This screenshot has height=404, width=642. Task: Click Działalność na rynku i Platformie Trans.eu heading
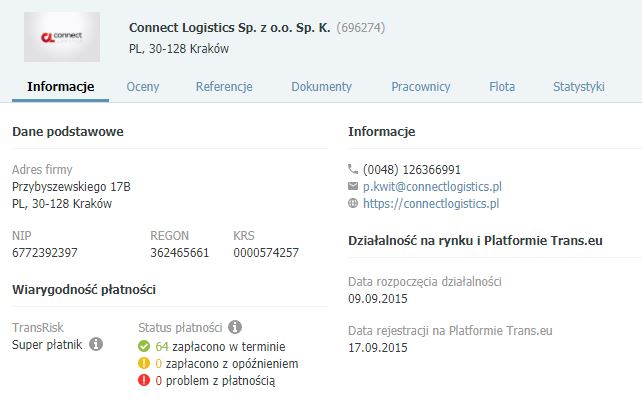click(x=475, y=241)
